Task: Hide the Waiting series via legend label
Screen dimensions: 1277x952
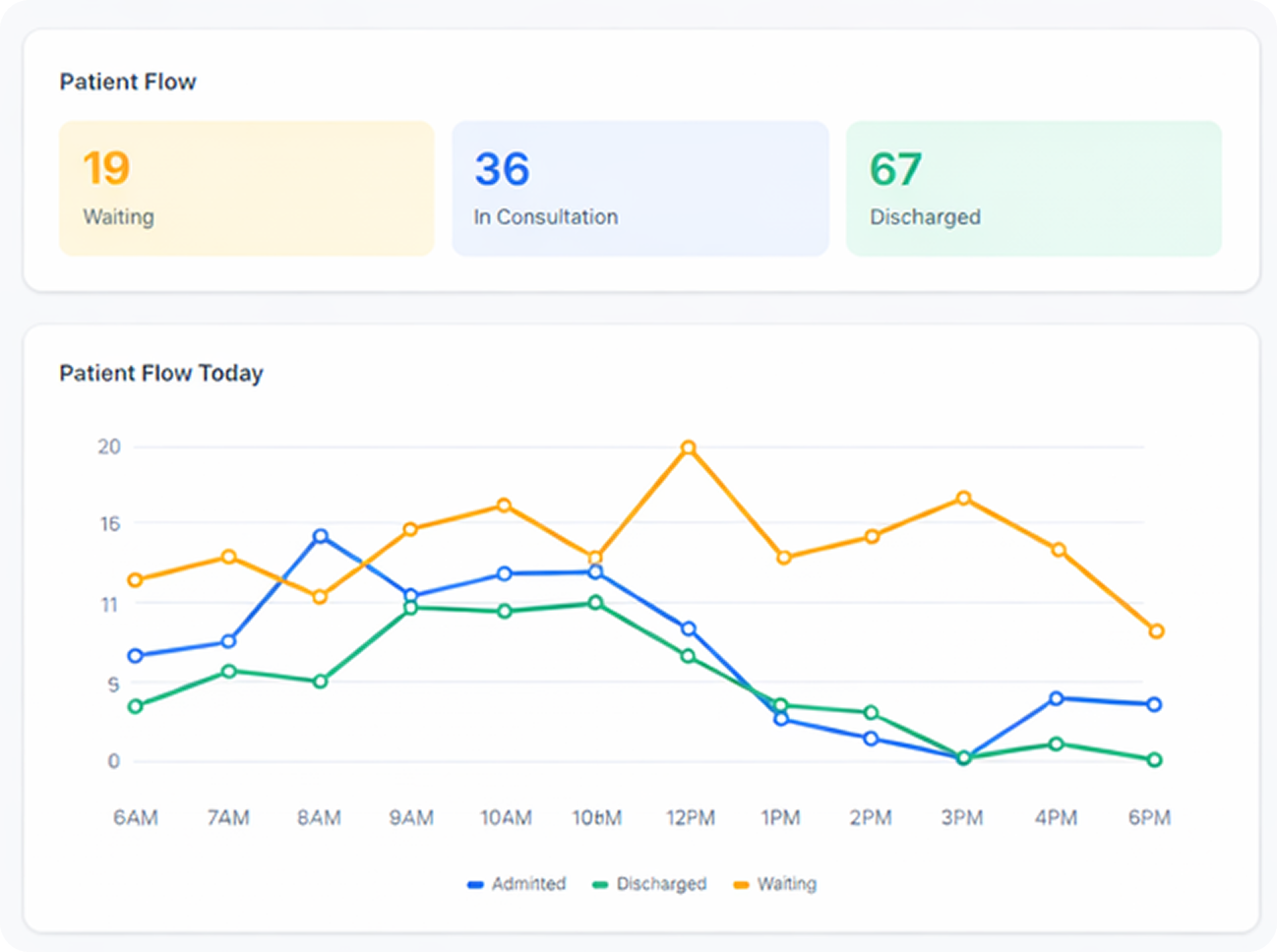Action: (786, 884)
